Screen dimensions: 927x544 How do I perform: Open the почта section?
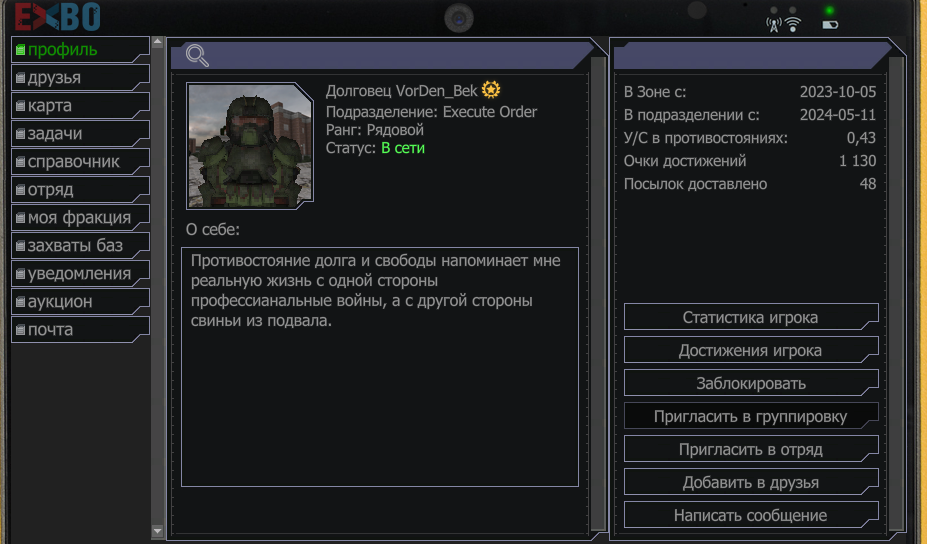80,329
